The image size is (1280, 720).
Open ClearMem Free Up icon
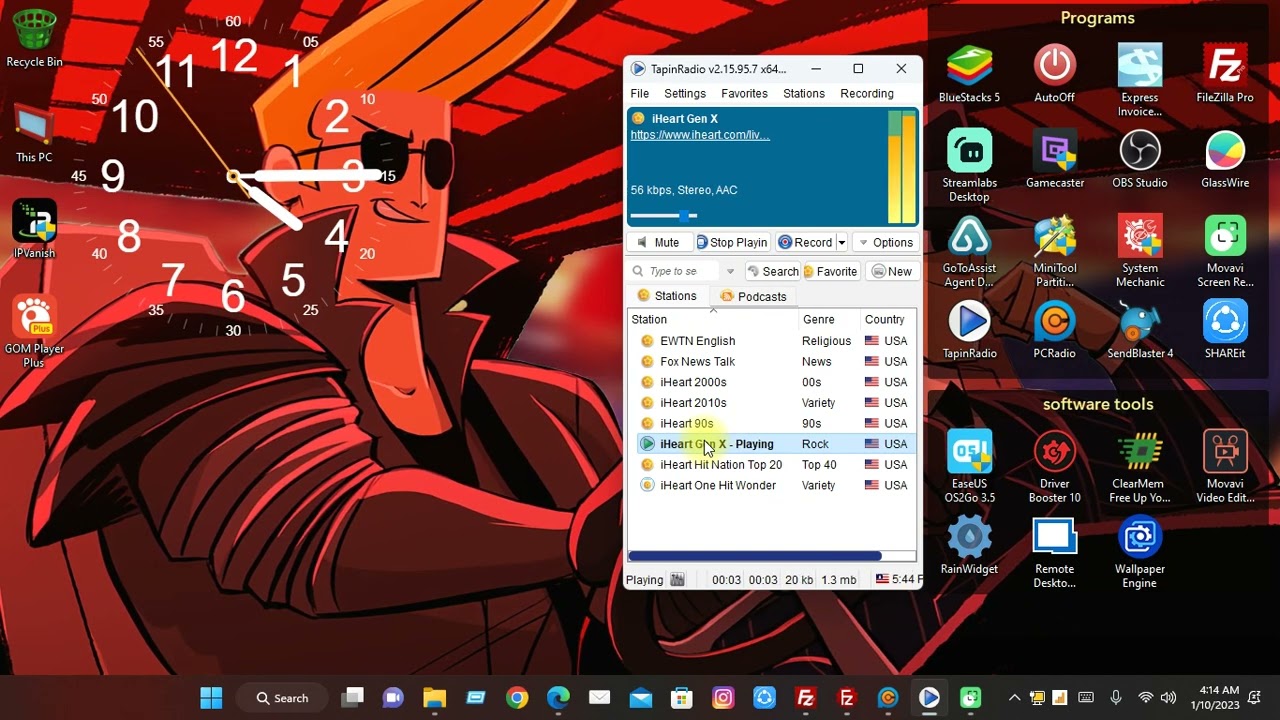tap(1140, 468)
